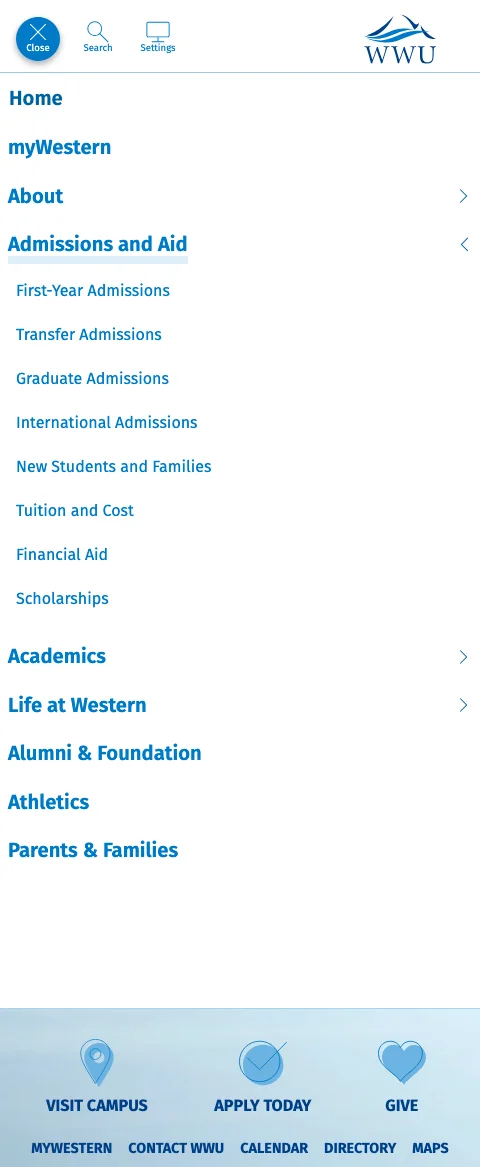This screenshot has height=1167, width=480.
Task: Select First-Year Admissions link
Action: [93, 290]
